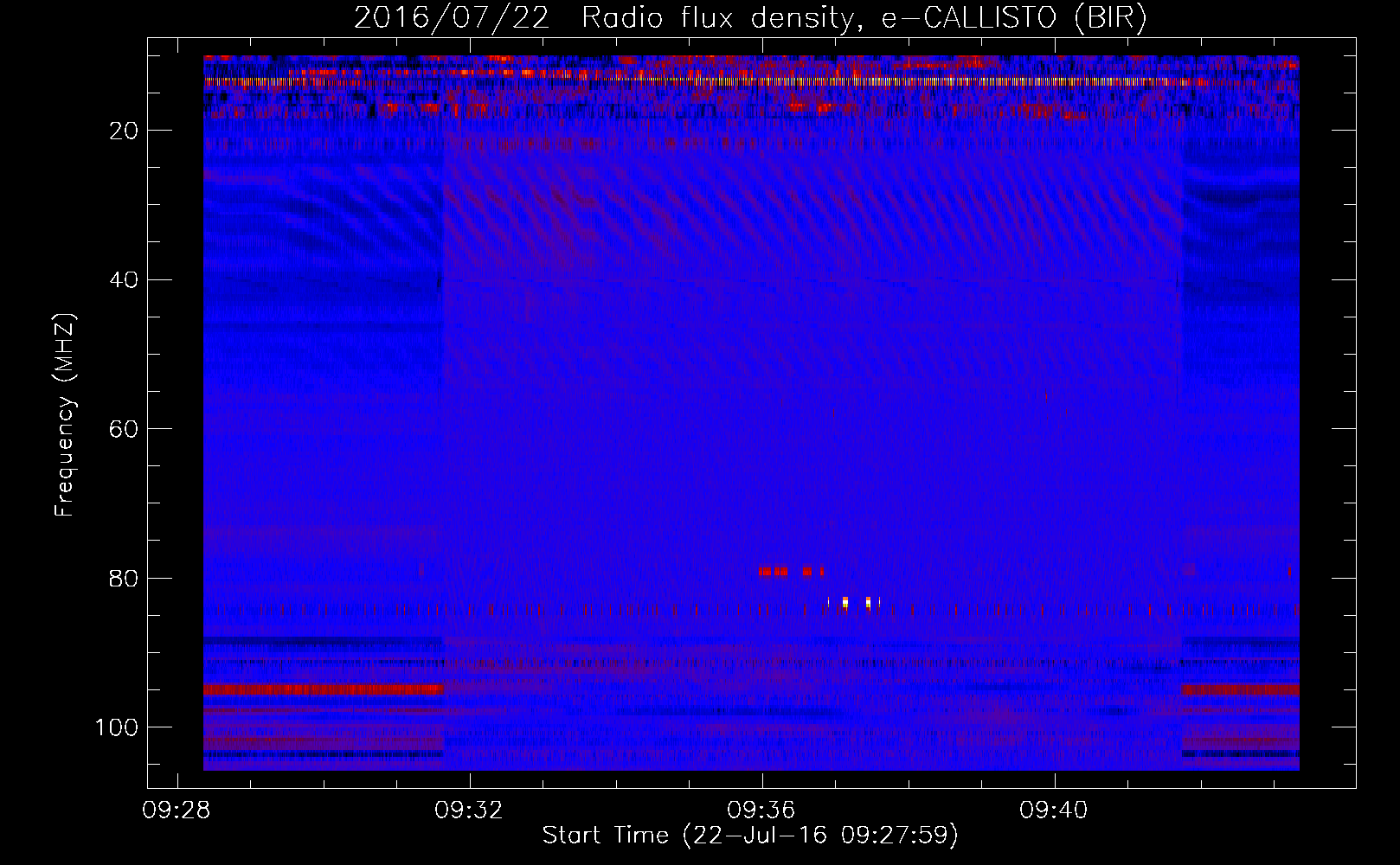Viewport: 1400px width, 865px height.
Task: Click the 80 MHz axis tick label
Action: (x=124, y=578)
